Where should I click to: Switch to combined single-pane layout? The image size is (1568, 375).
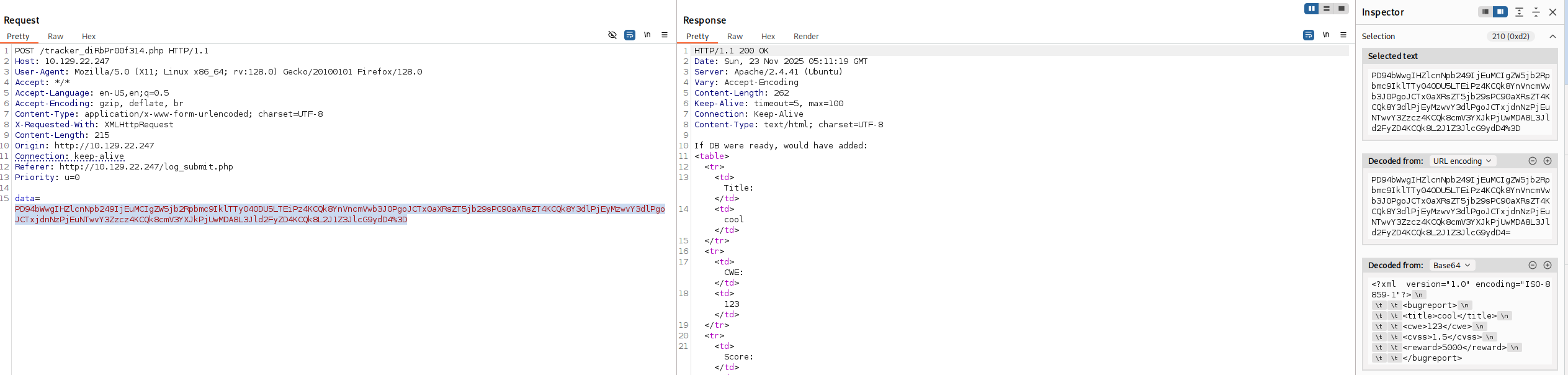[1342, 9]
